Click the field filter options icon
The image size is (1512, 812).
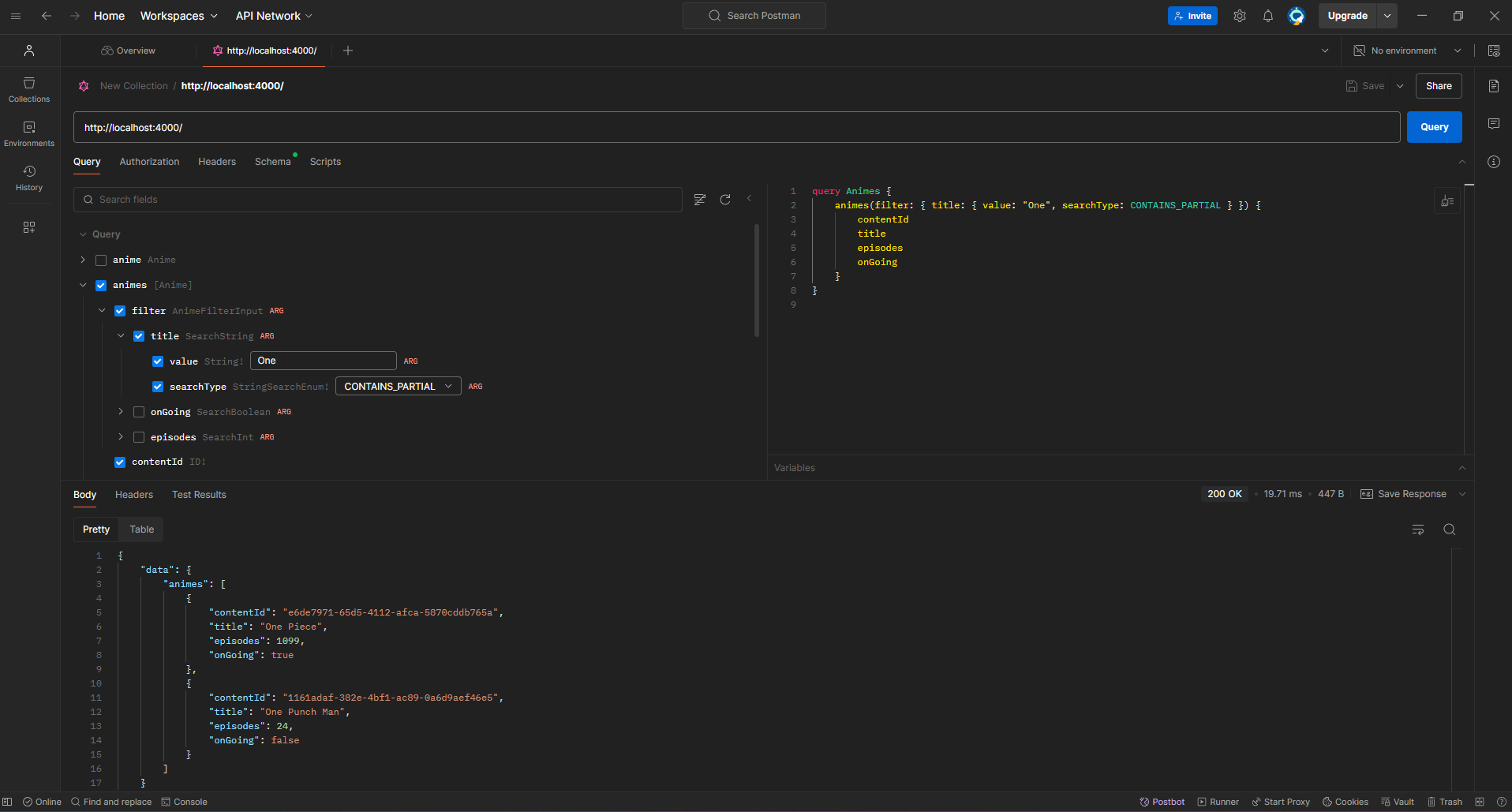click(700, 200)
